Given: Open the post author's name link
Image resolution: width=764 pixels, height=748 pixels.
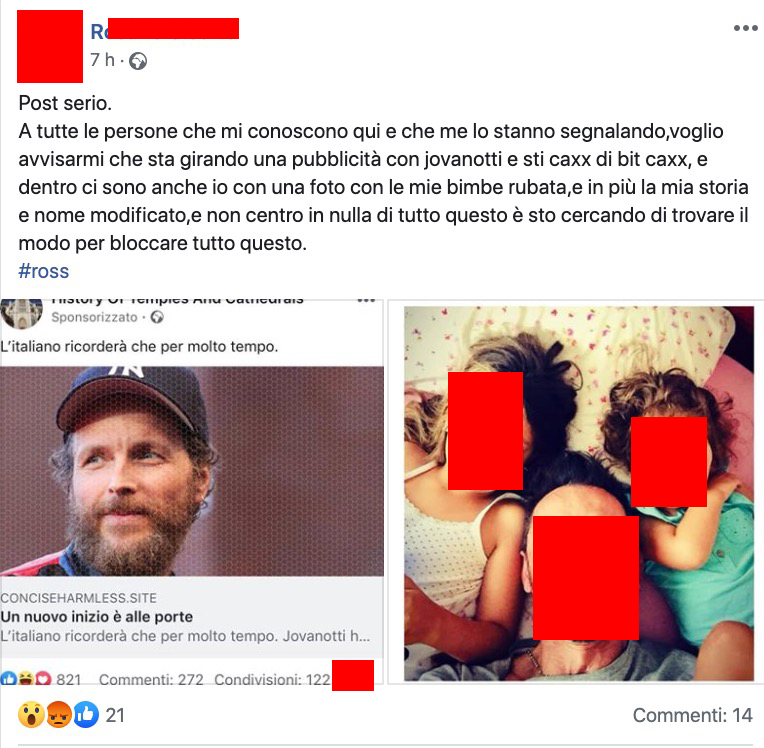Looking at the screenshot, I should 165,29.
